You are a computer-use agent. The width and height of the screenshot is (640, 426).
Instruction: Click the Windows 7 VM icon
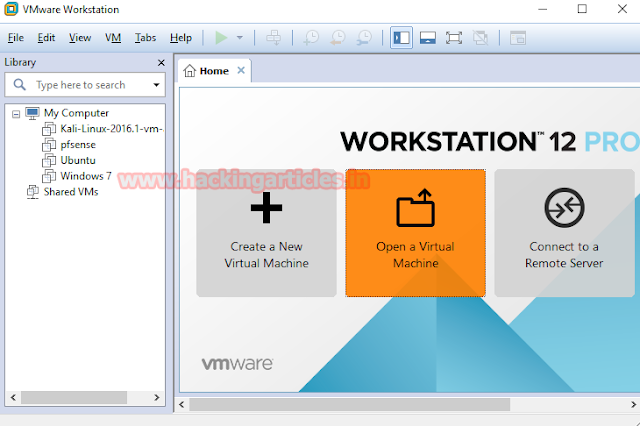(49, 176)
